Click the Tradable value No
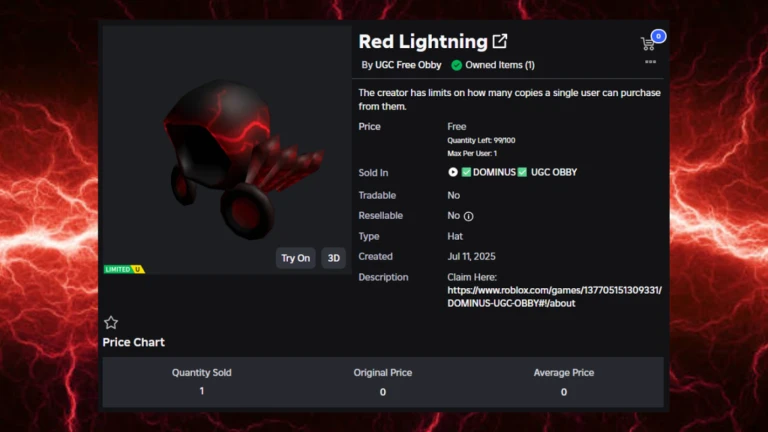 (x=453, y=195)
